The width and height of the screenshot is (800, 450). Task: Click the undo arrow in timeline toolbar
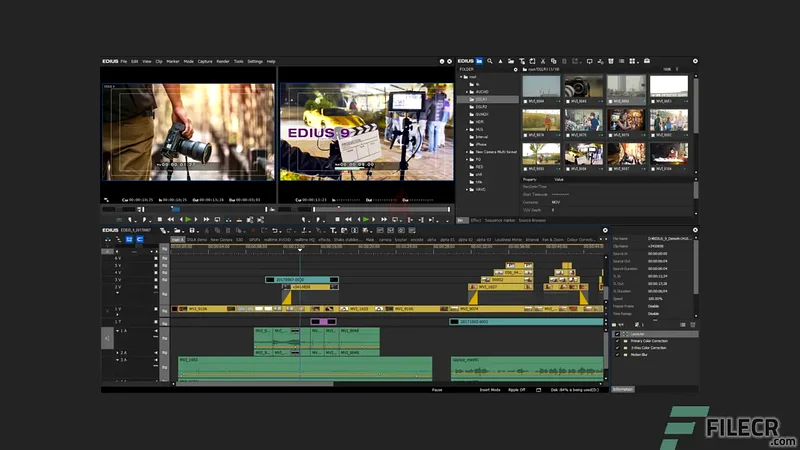pos(275,231)
